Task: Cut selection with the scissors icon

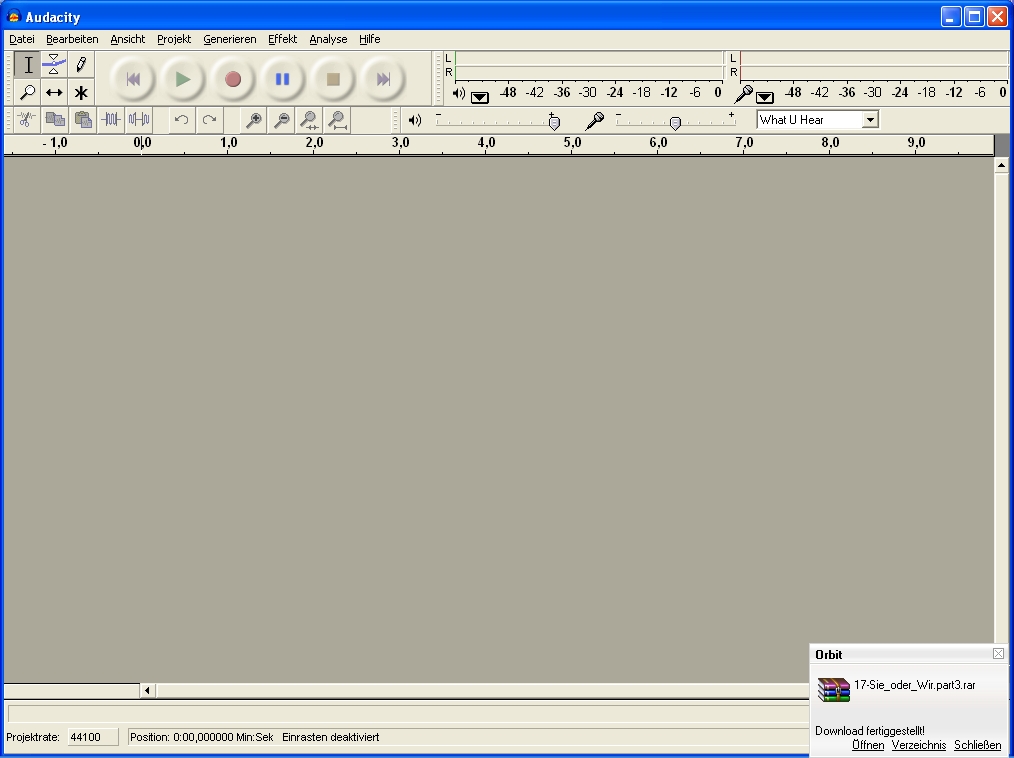Action: pos(27,120)
